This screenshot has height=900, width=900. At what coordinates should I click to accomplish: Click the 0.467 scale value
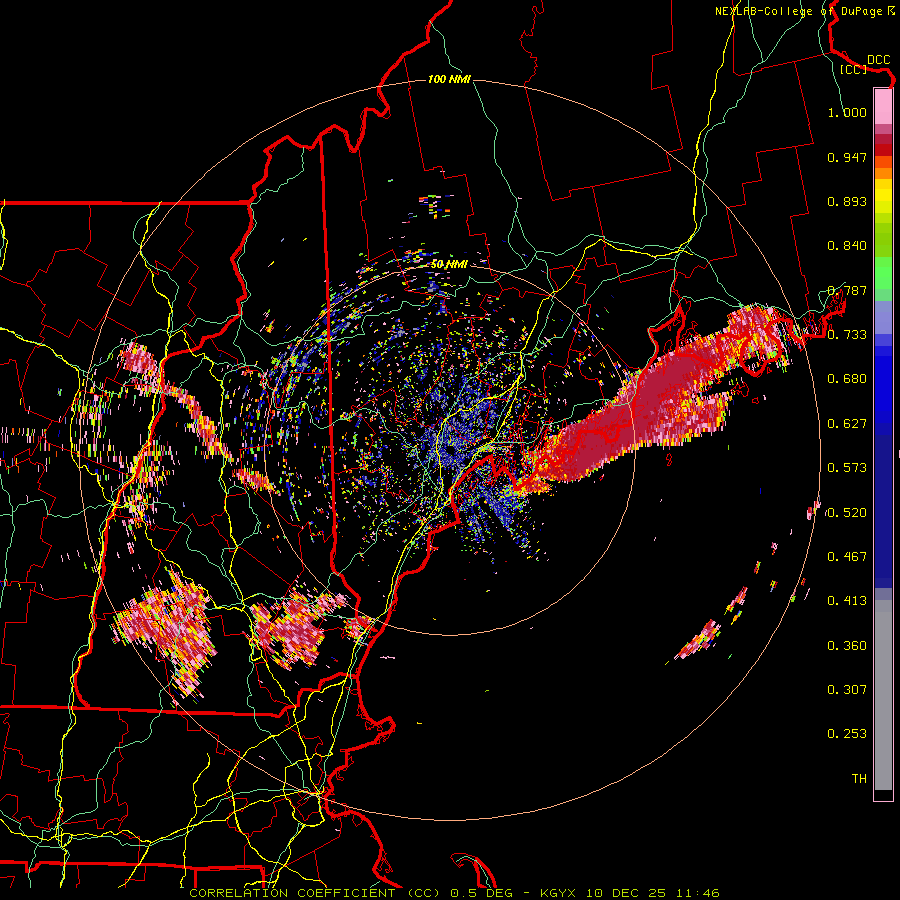pyautogui.click(x=847, y=557)
